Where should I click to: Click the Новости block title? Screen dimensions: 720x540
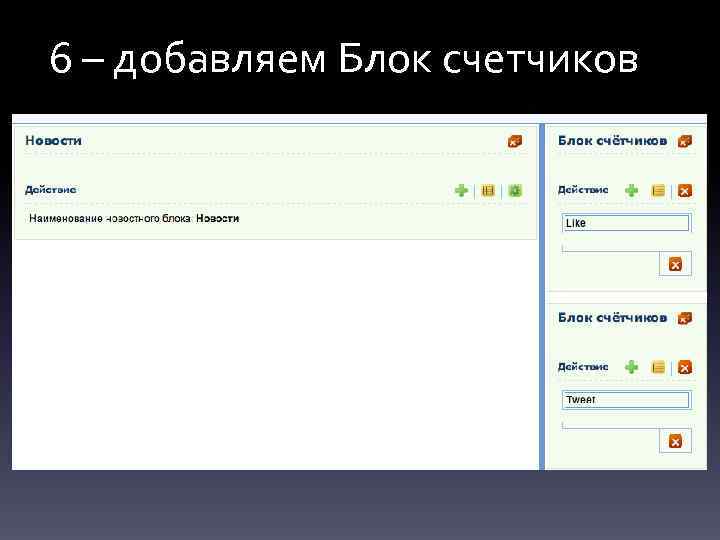[53, 141]
